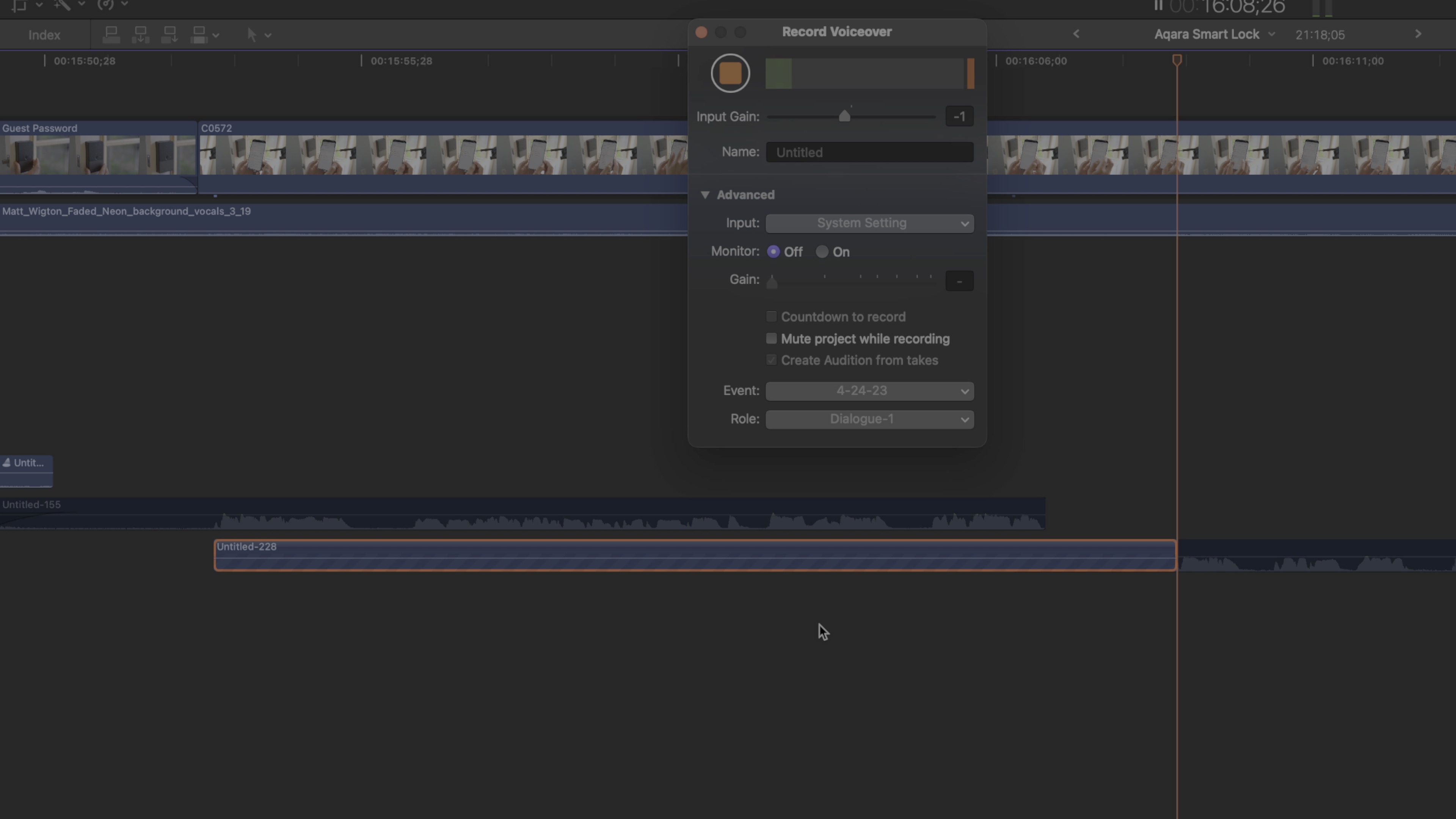Open the Aqara Smart Lock project menu
The width and height of the screenshot is (1456, 819).
[x=1214, y=34]
